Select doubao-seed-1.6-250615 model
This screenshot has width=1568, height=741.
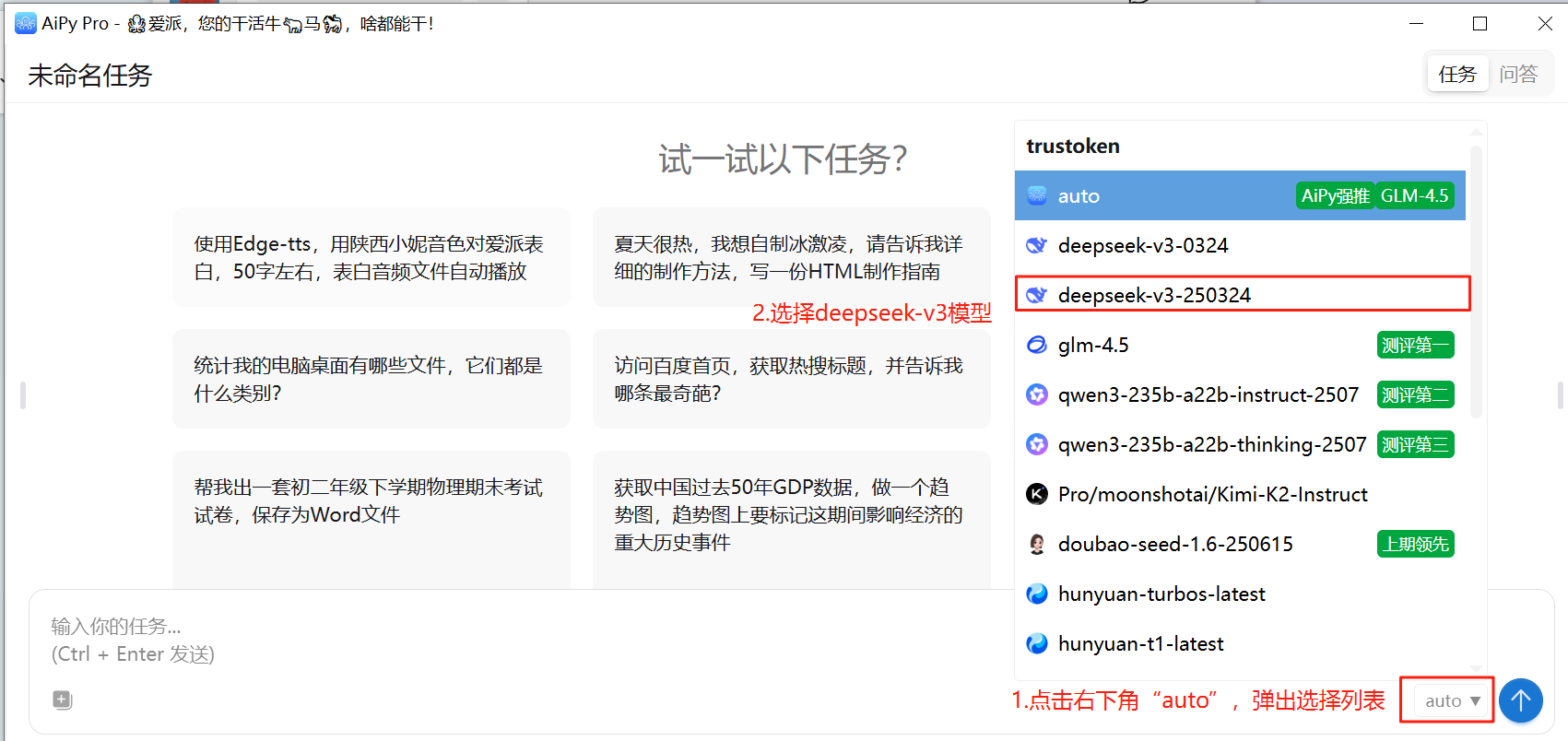tap(1240, 544)
